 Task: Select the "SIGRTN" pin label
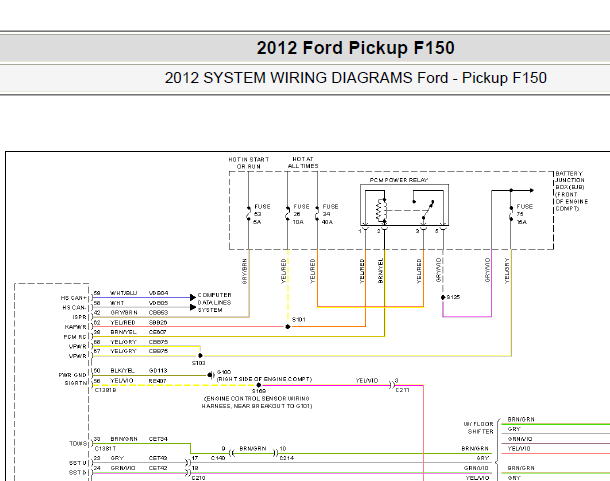(75, 383)
